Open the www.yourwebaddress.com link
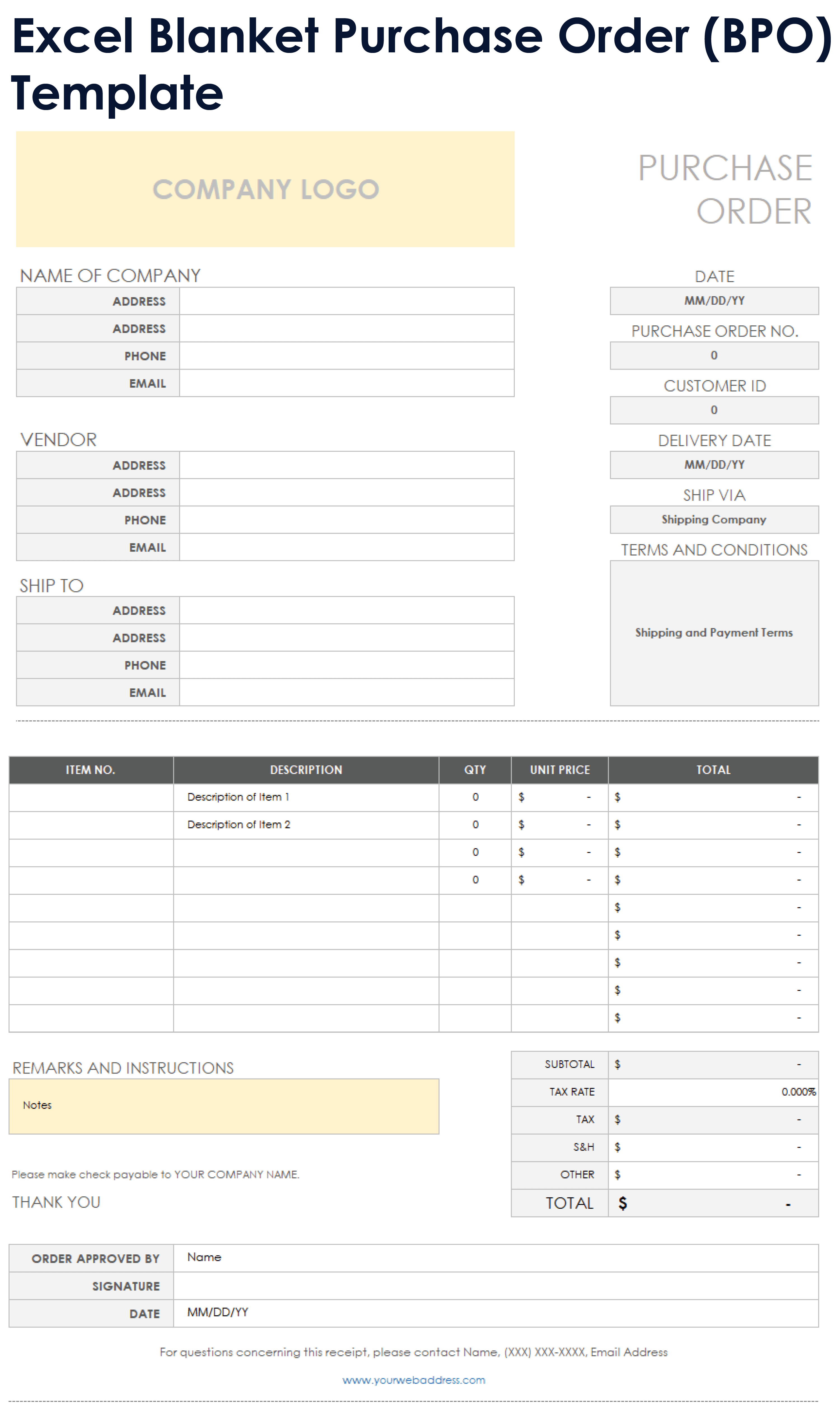 click(x=414, y=1380)
